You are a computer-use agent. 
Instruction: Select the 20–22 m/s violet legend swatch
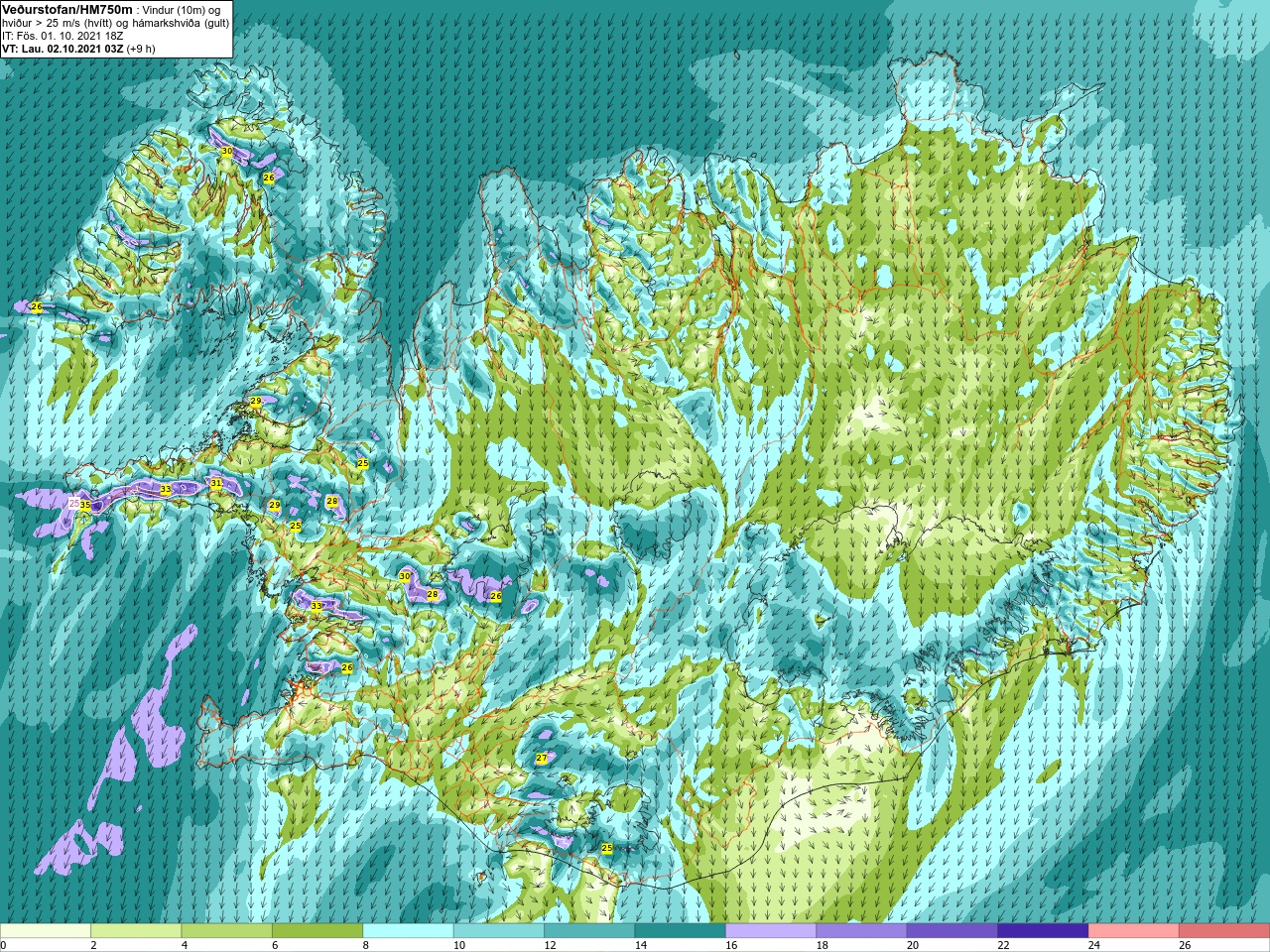[x=953, y=931]
